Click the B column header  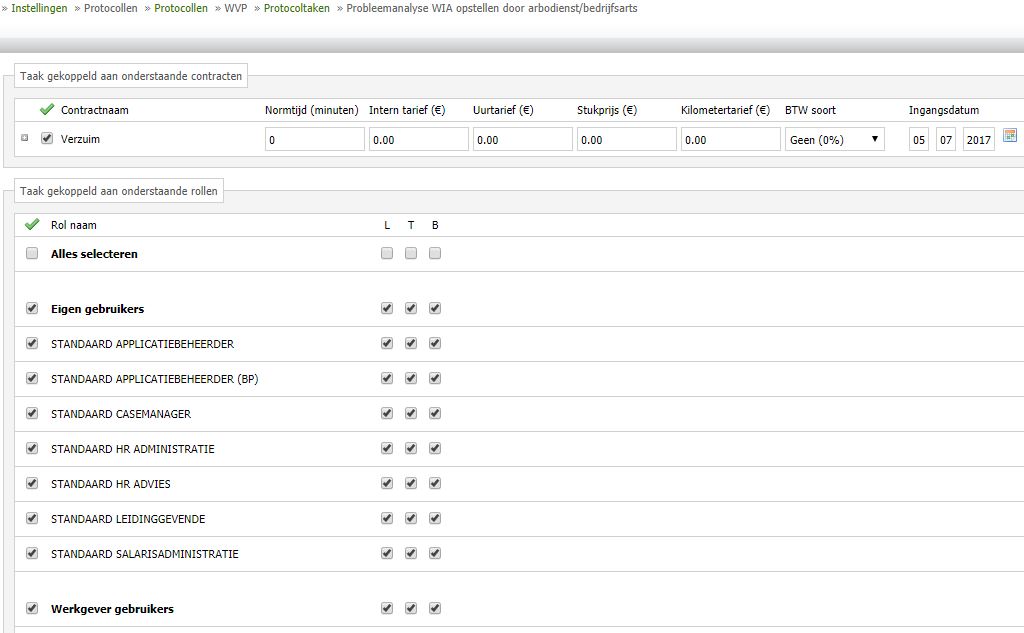point(435,225)
